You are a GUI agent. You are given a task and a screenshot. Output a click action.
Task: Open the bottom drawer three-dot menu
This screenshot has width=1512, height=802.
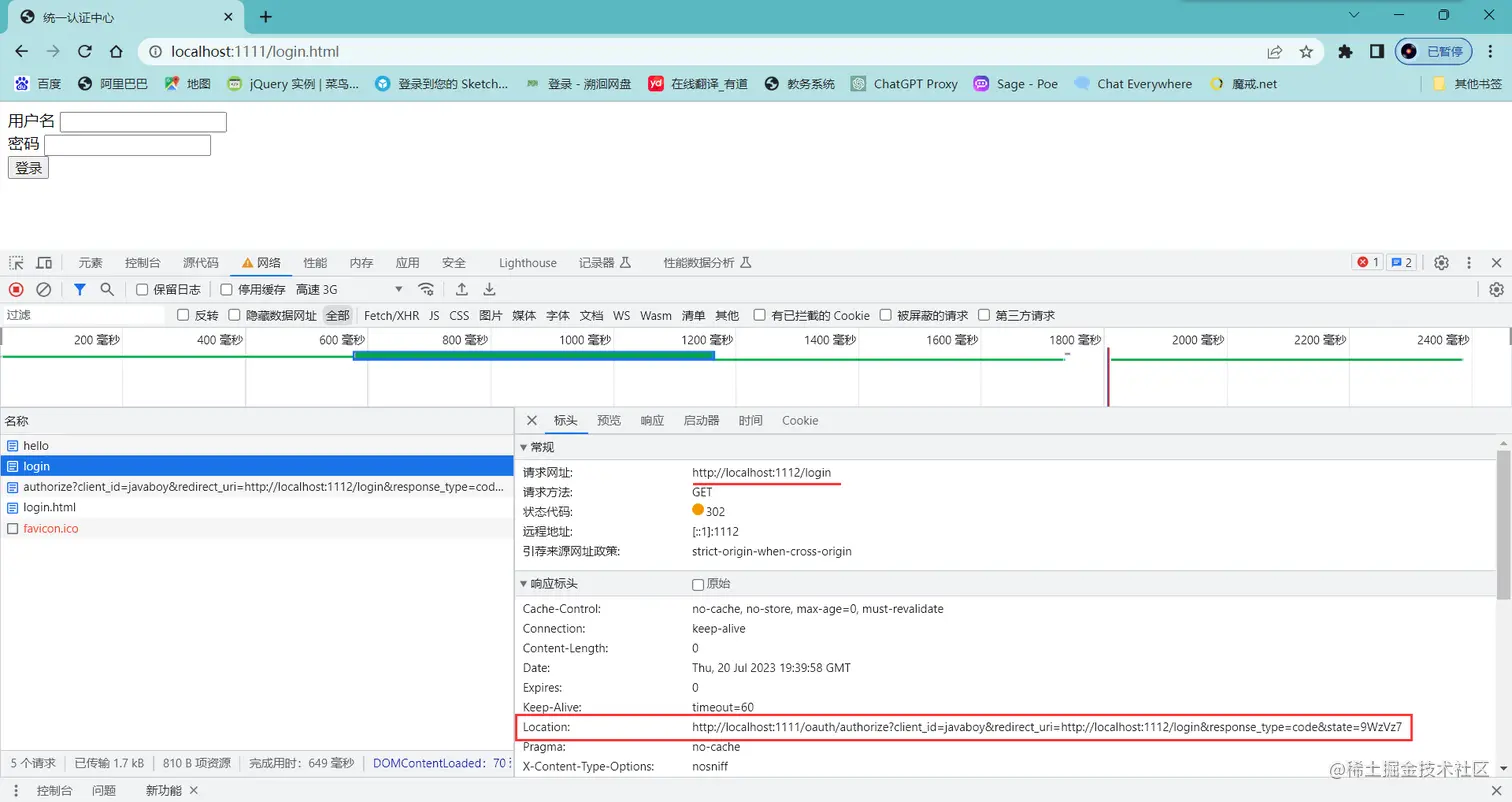point(16,790)
